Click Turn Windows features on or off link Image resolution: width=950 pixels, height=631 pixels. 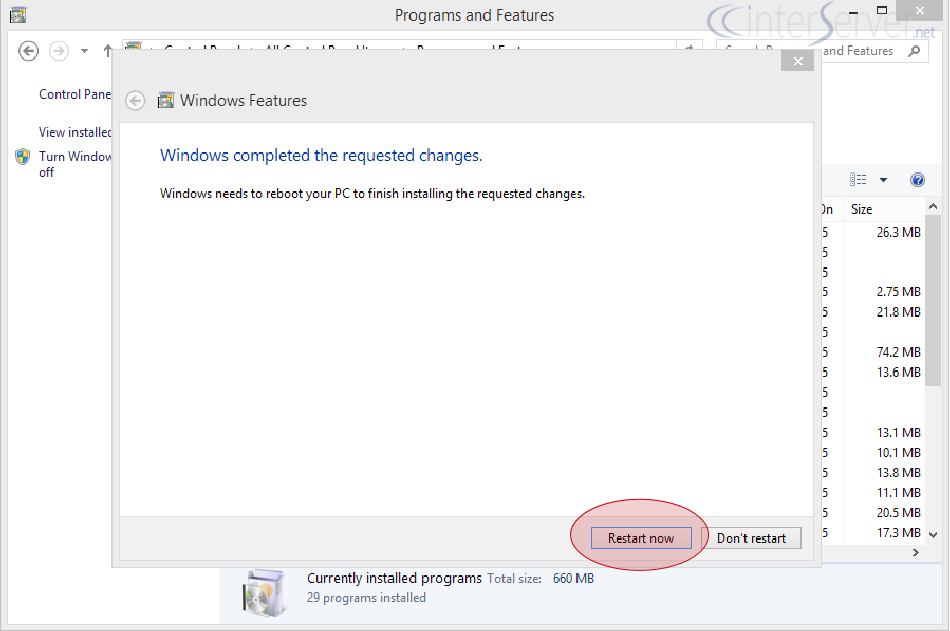coord(75,164)
